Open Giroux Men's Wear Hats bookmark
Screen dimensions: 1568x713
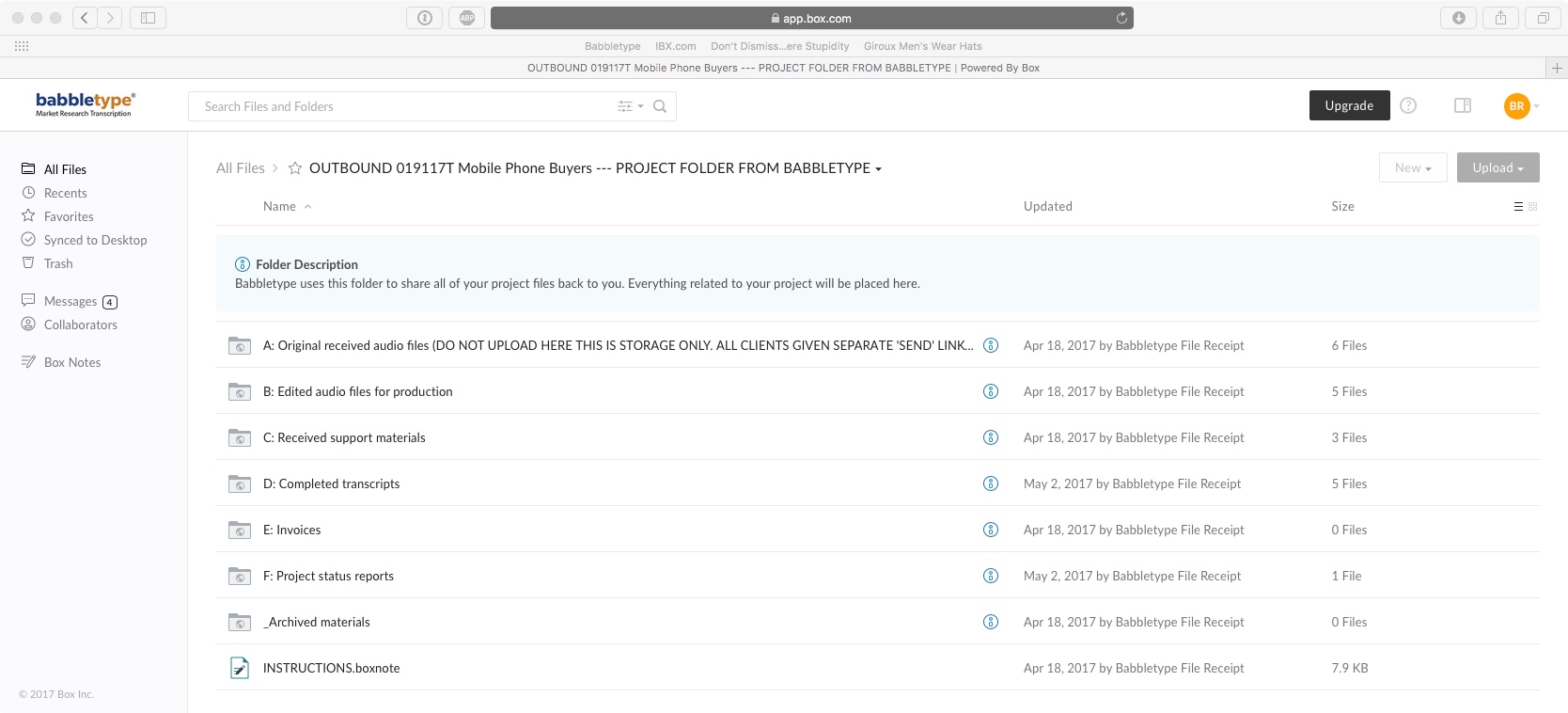pyautogui.click(x=923, y=46)
